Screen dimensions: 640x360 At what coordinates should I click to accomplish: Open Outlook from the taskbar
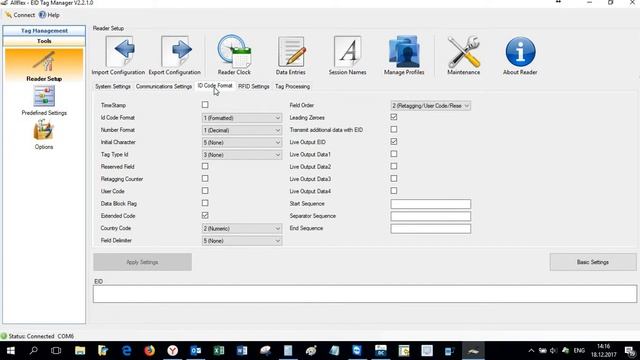pyautogui.click(x=196, y=351)
